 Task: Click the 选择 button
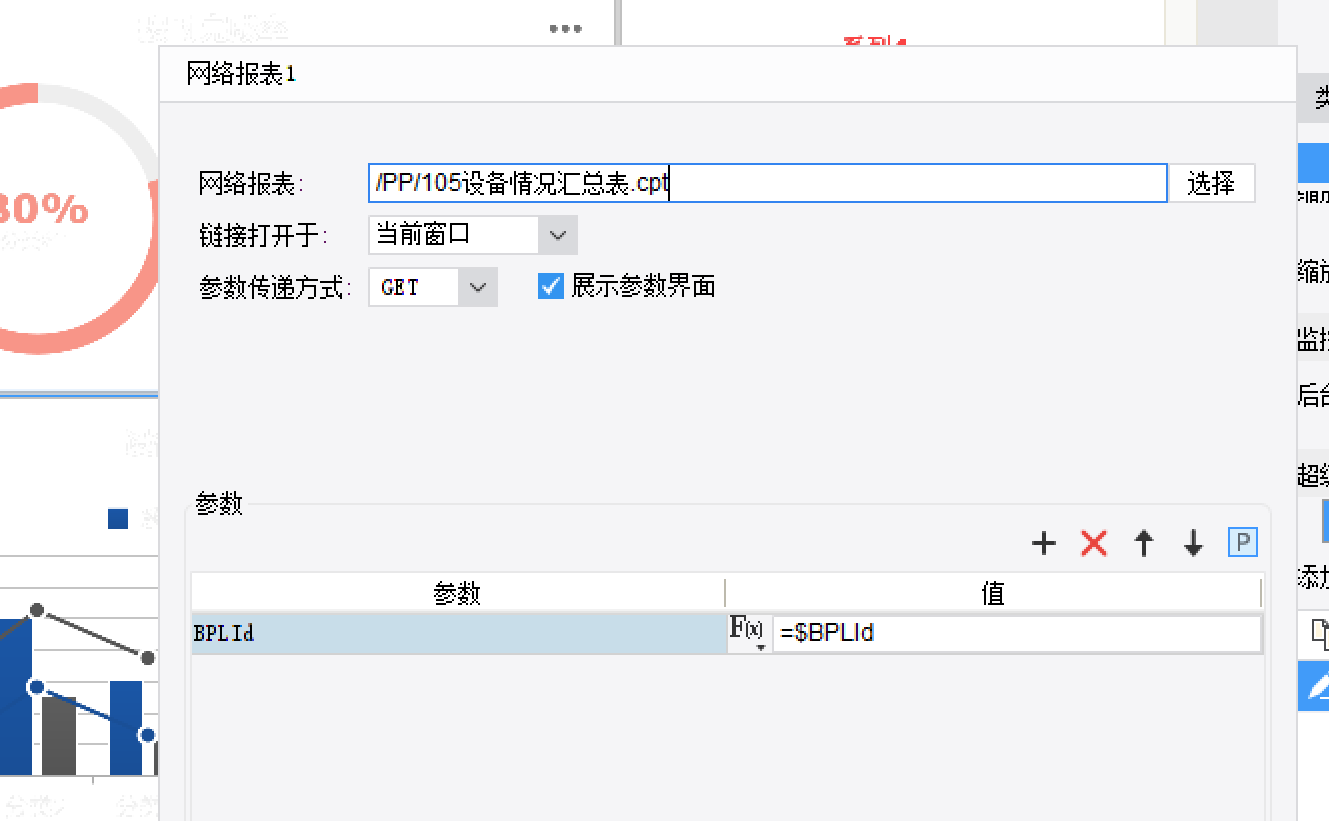coord(1211,183)
